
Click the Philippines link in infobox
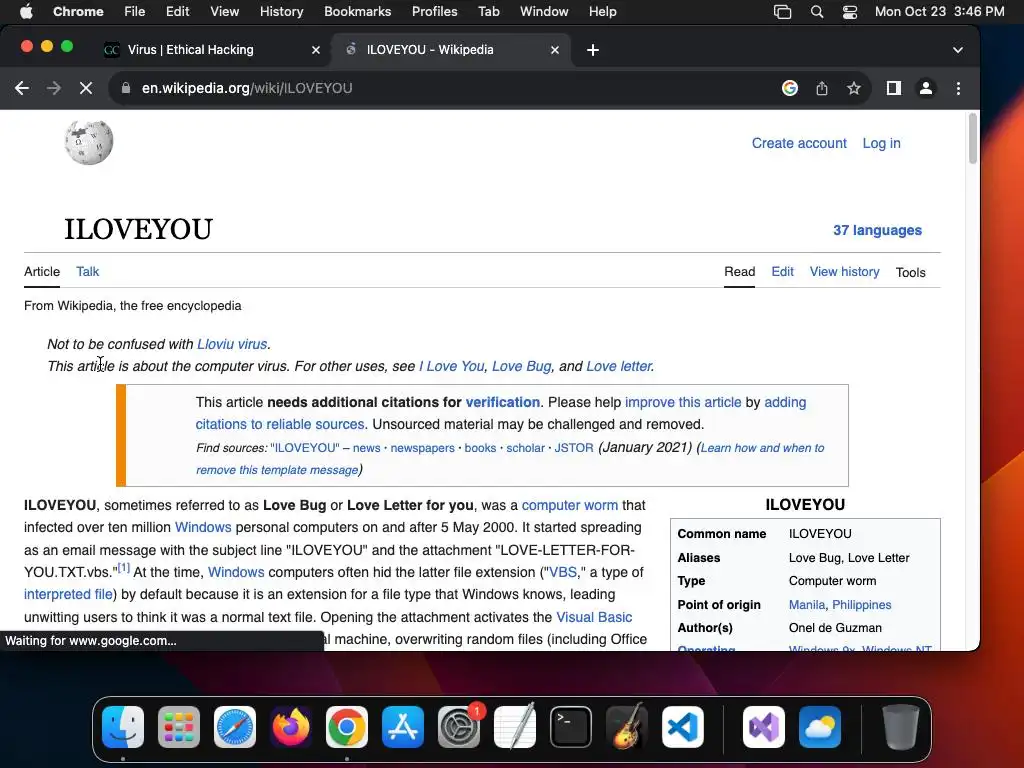[x=861, y=605]
